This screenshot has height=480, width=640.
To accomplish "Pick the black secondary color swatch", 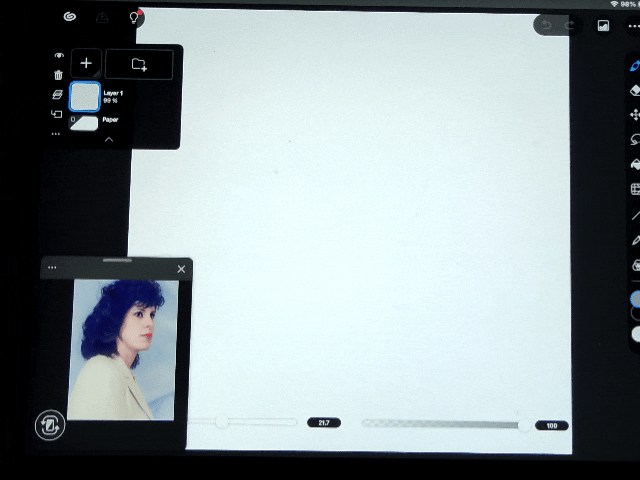I will tap(635, 313).
